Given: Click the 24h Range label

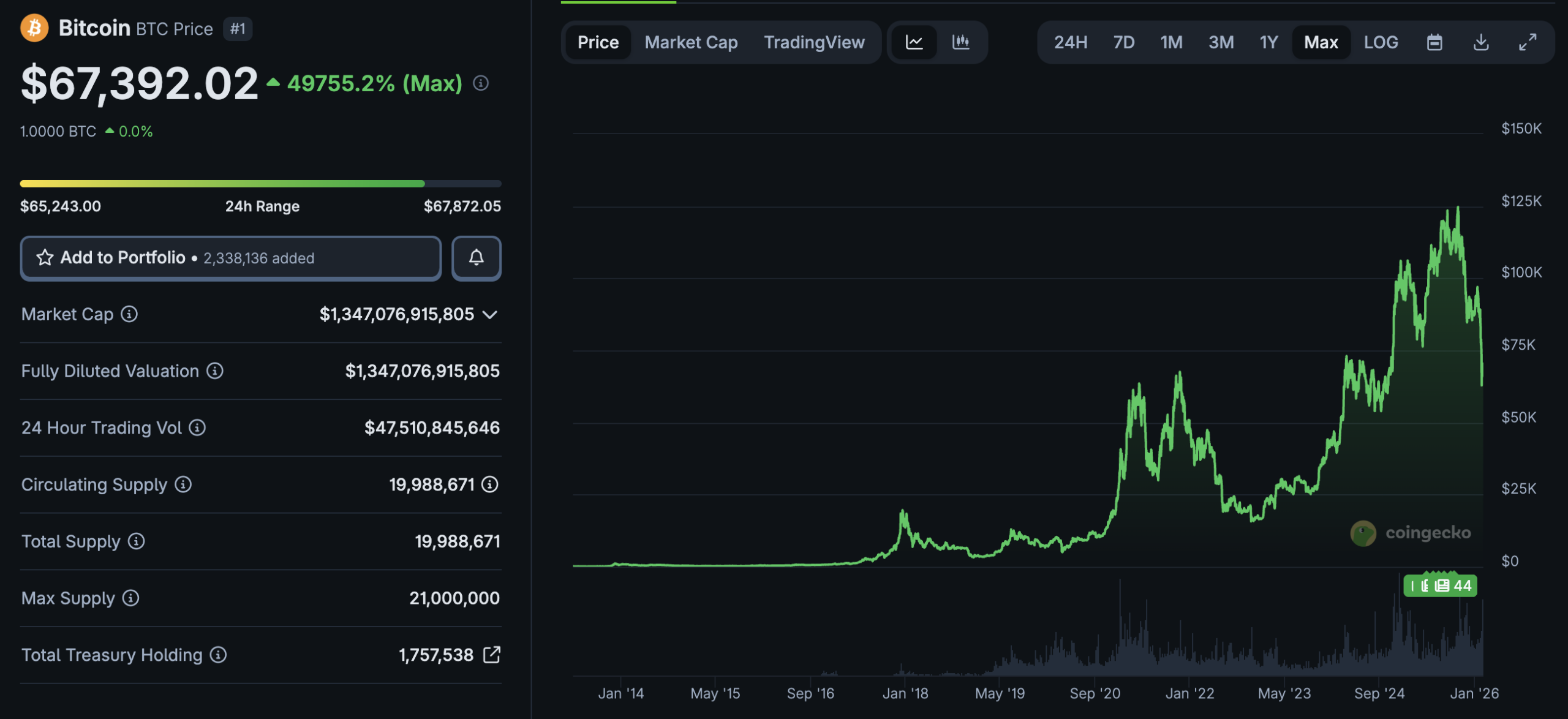Looking at the screenshot, I should click(262, 206).
